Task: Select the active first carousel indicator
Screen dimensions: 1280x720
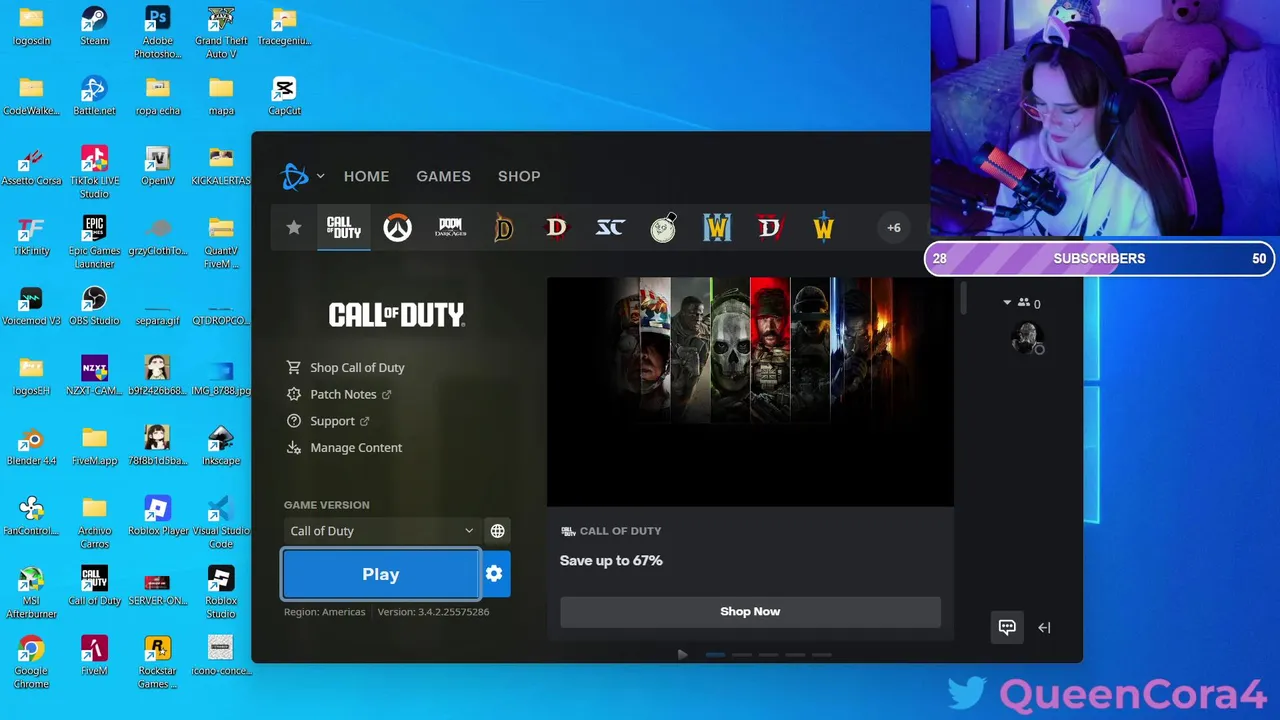Action: (x=715, y=655)
